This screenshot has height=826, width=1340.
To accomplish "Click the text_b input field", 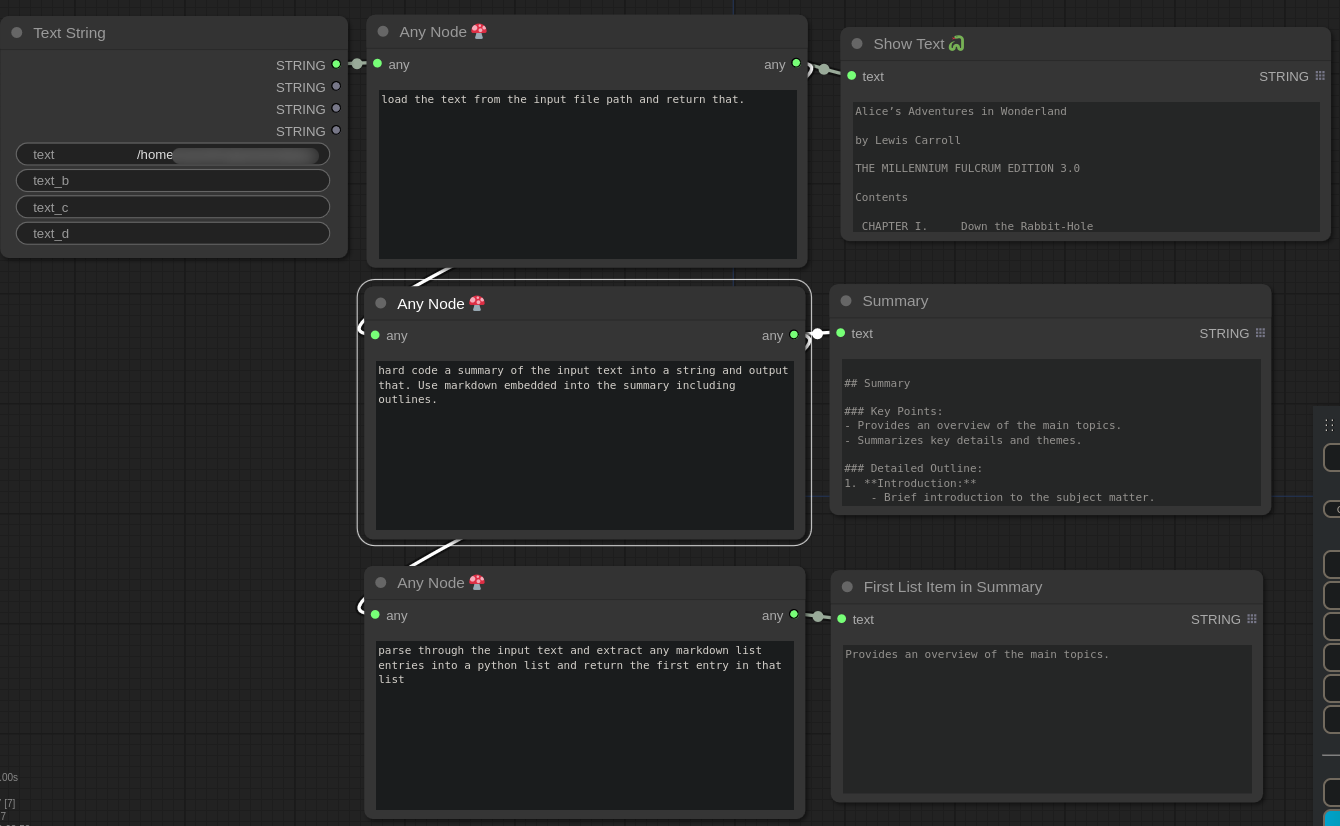I will 172,180.
